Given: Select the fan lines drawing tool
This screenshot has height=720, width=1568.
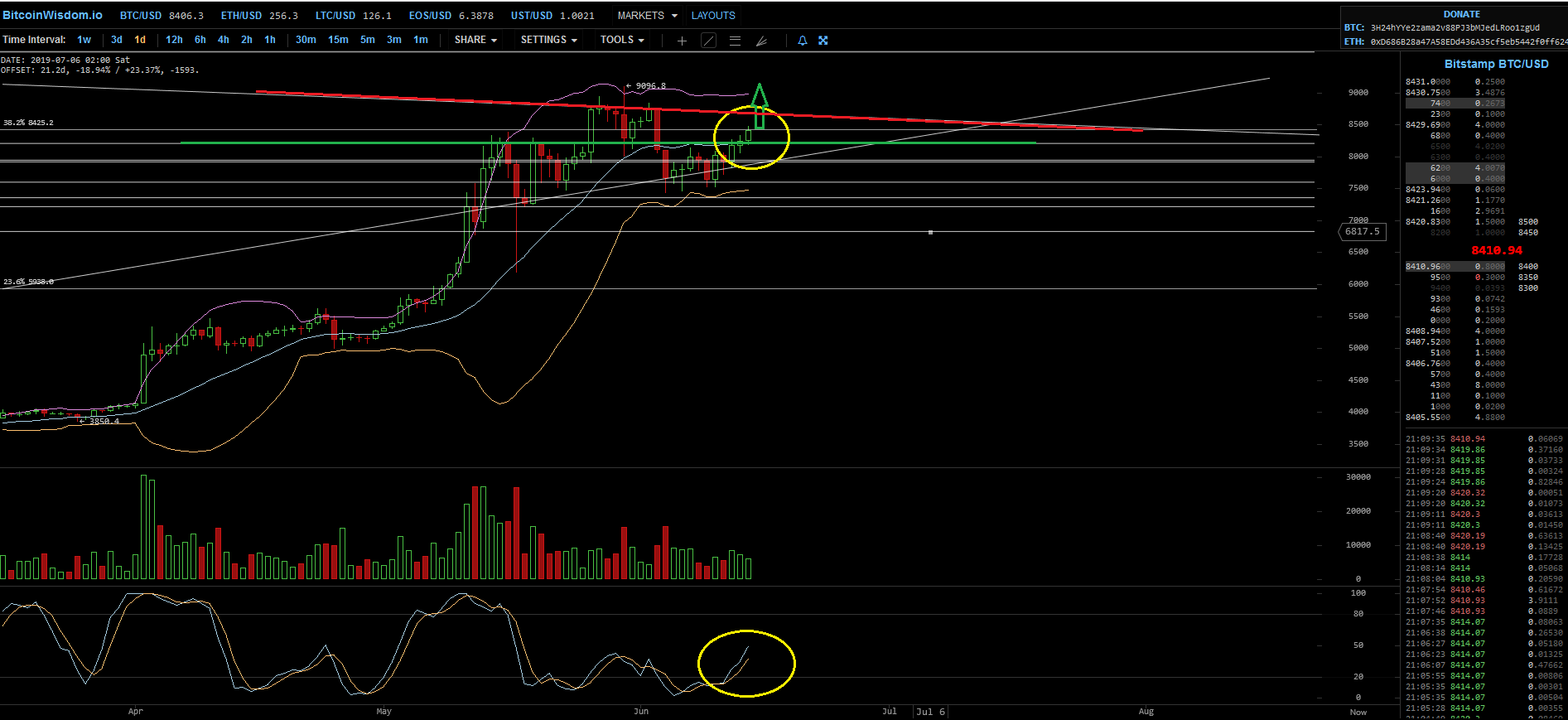Looking at the screenshot, I should pos(761,41).
